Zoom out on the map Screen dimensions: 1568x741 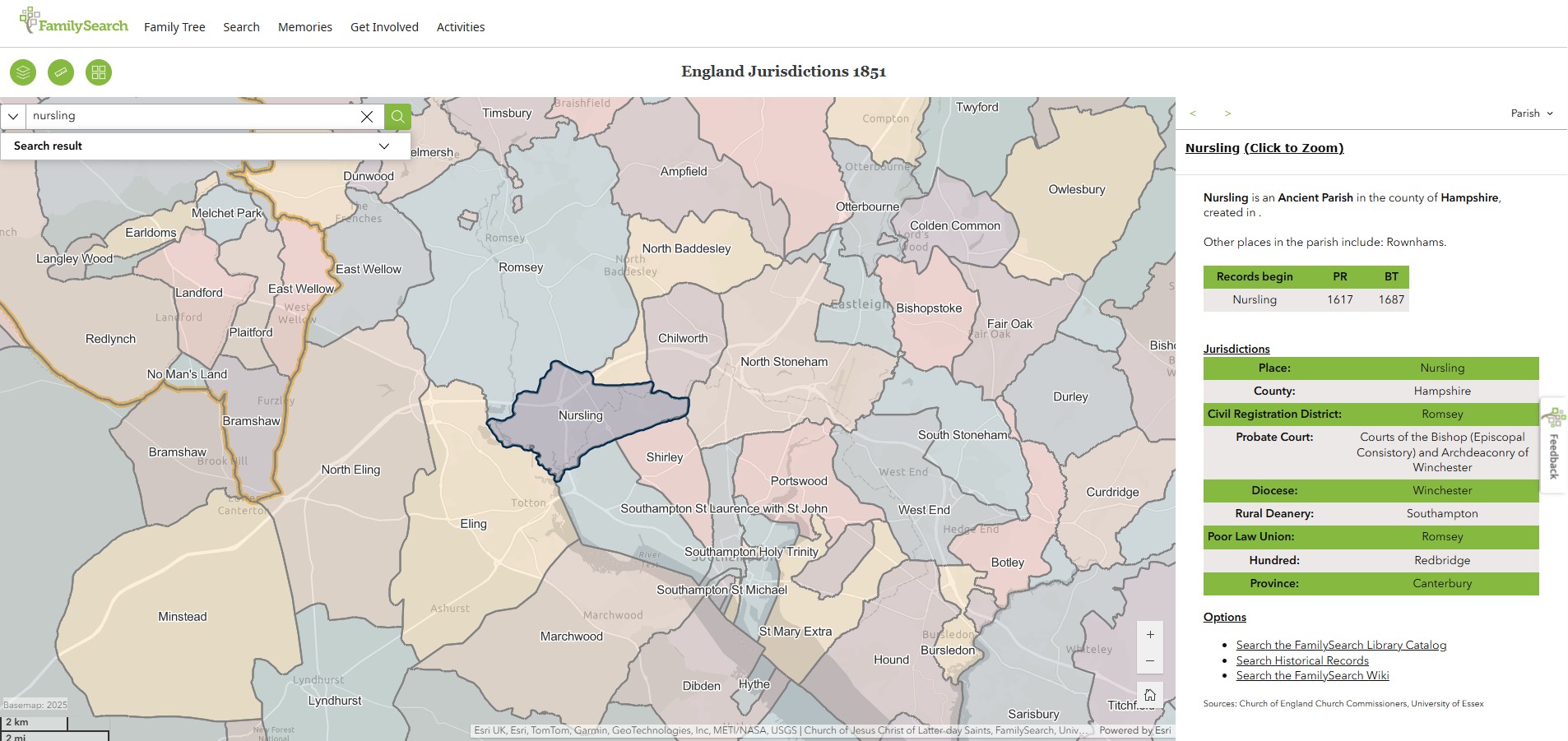(x=1150, y=660)
